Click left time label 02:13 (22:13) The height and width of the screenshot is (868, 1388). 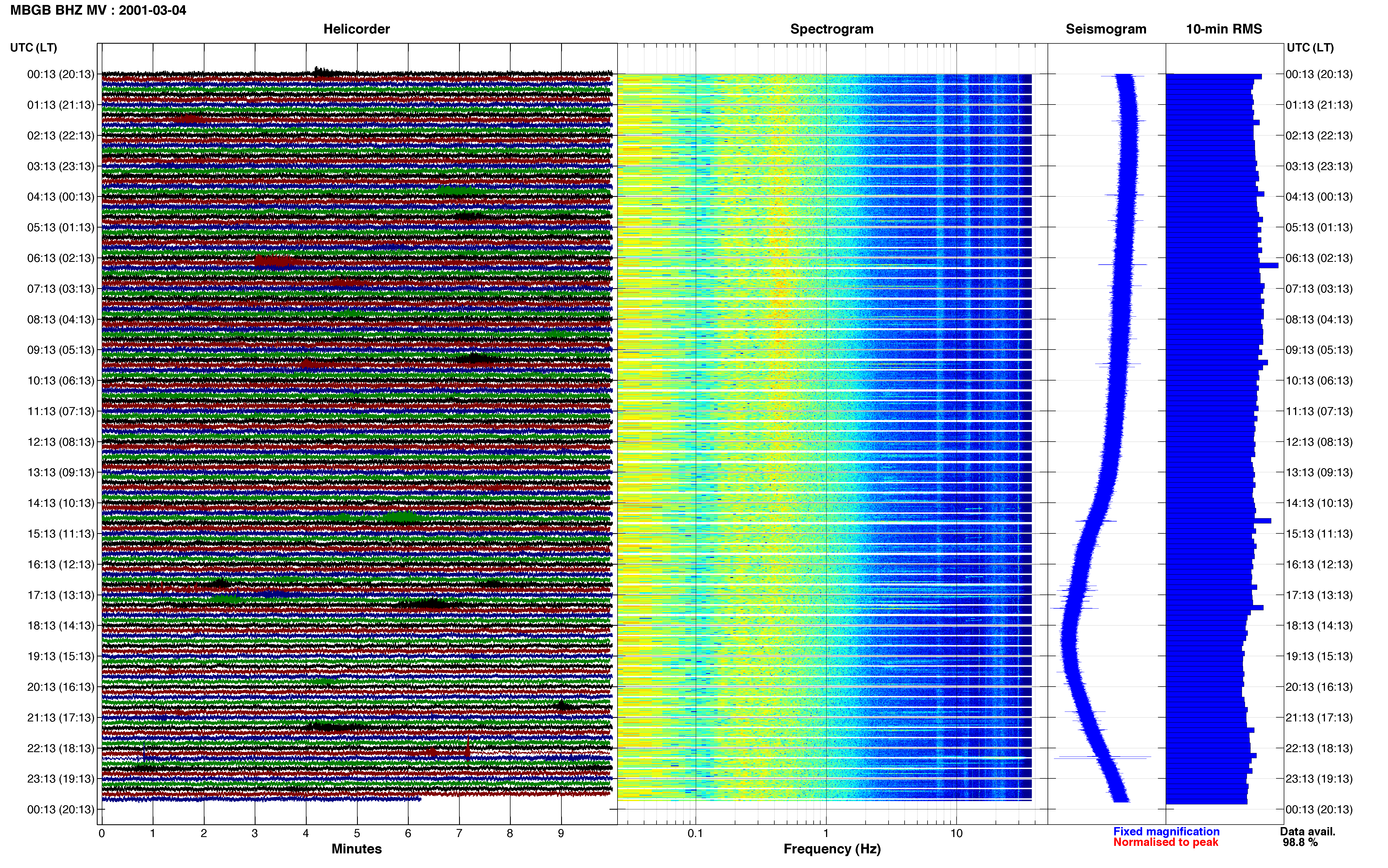point(61,135)
